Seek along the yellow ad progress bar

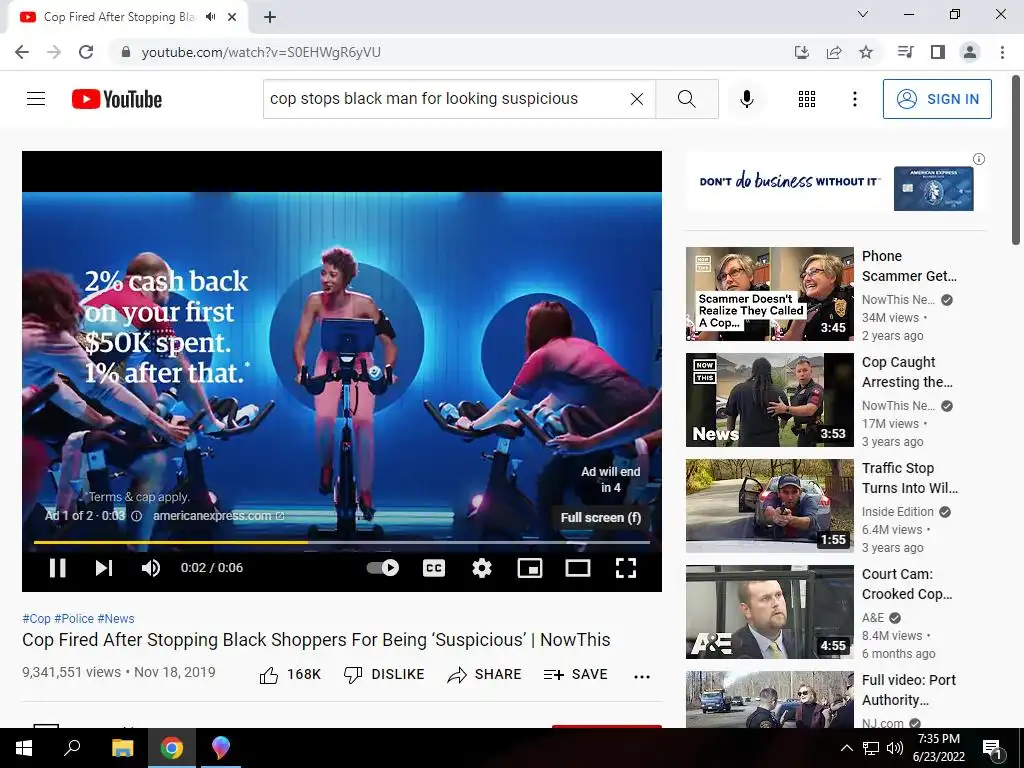coord(342,542)
